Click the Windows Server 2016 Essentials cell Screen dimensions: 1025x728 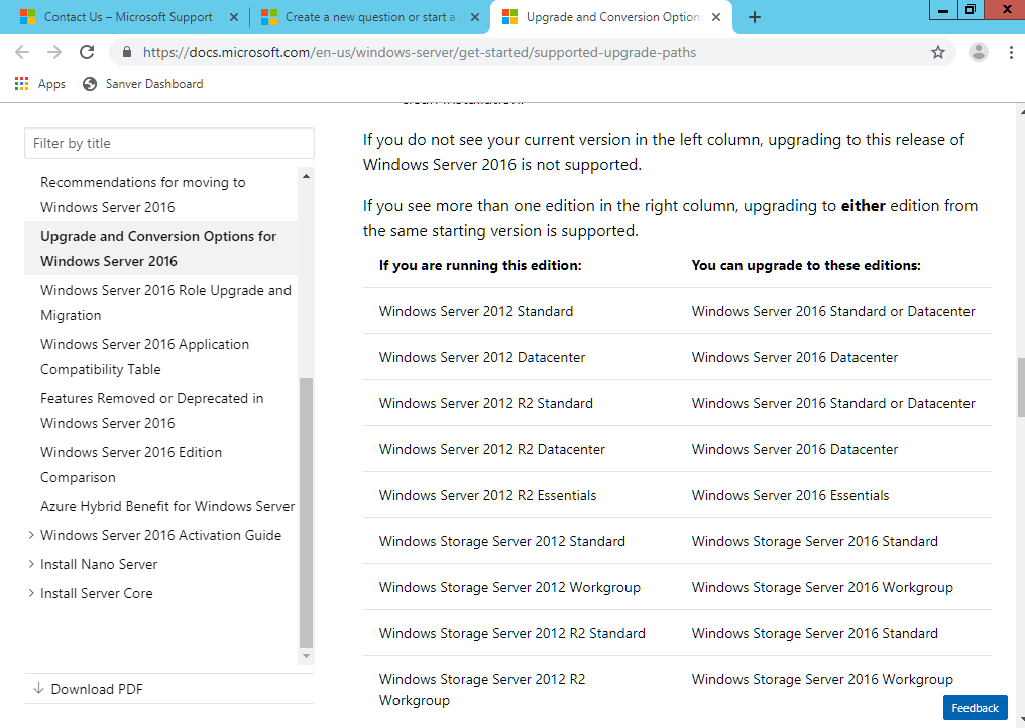click(x=790, y=495)
